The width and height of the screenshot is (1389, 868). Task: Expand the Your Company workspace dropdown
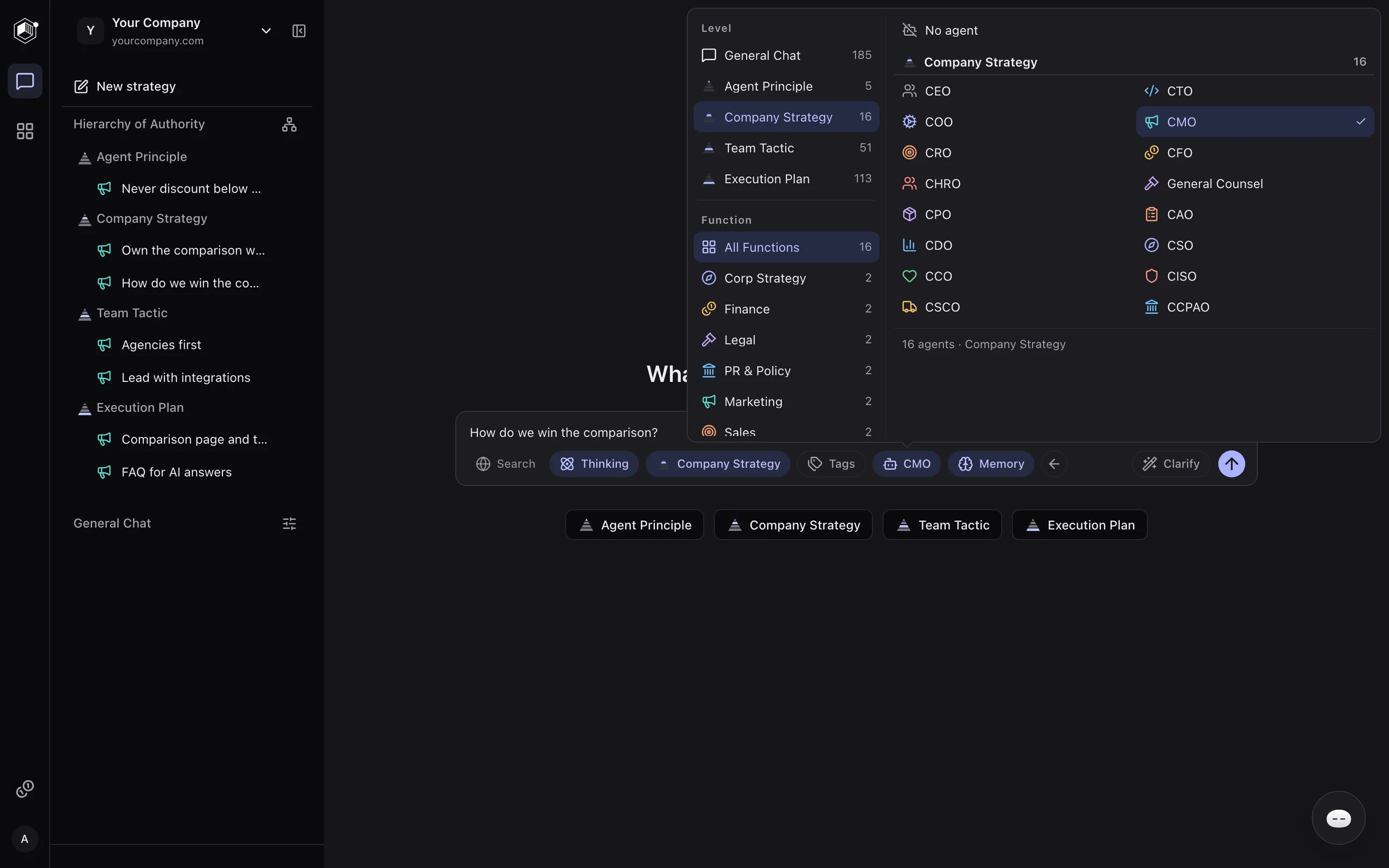pos(266,31)
